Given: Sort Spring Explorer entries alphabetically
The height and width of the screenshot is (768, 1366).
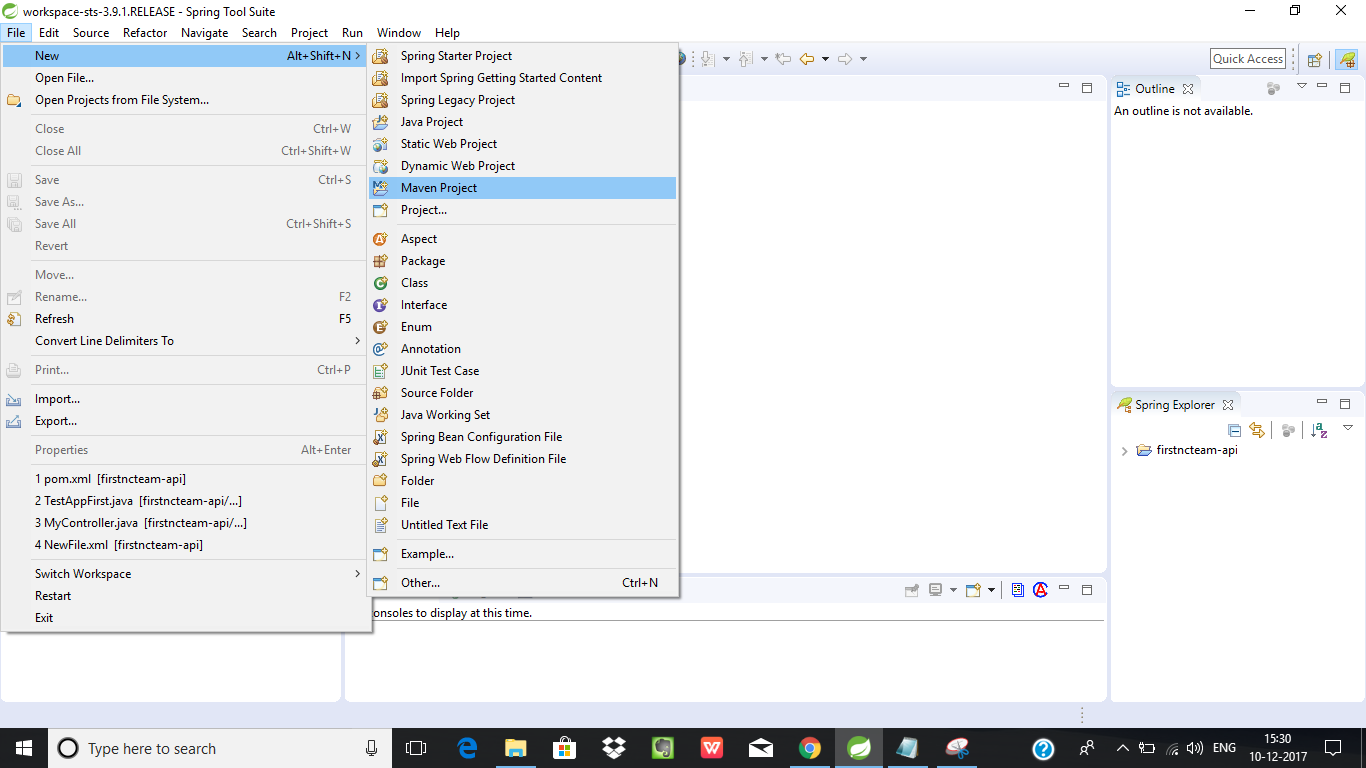Looking at the screenshot, I should pyautogui.click(x=1318, y=430).
